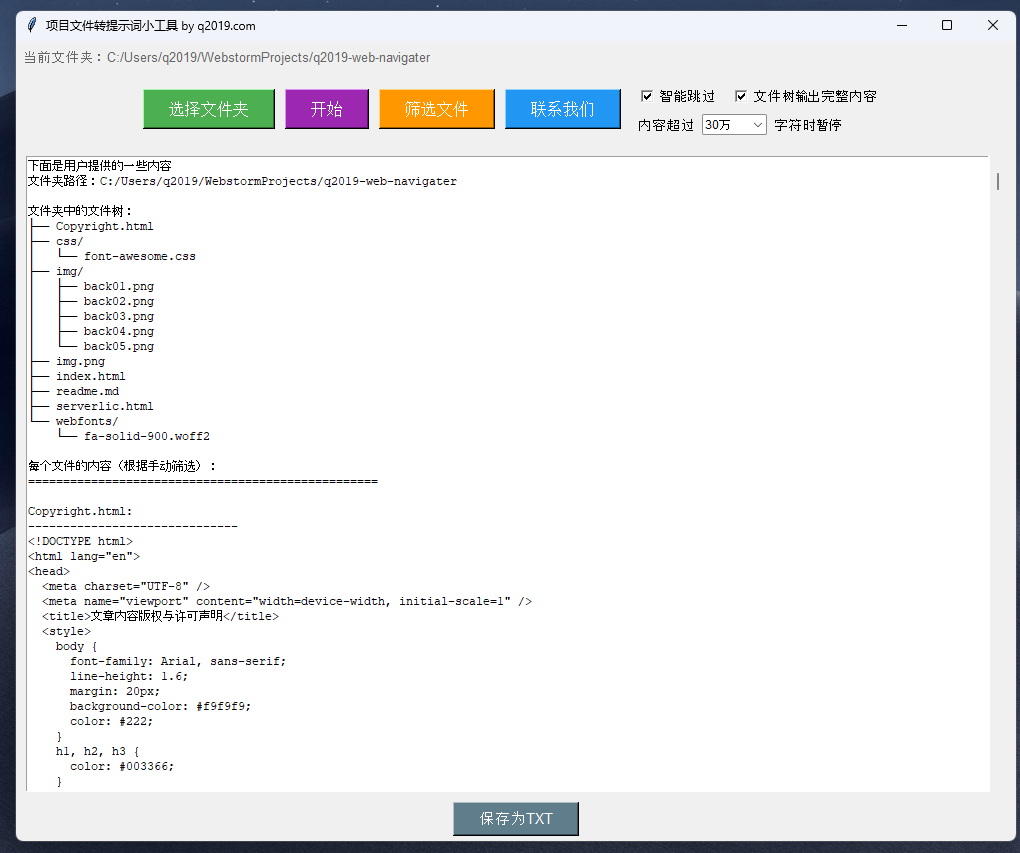Minimize the tool window

pos(901,26)
